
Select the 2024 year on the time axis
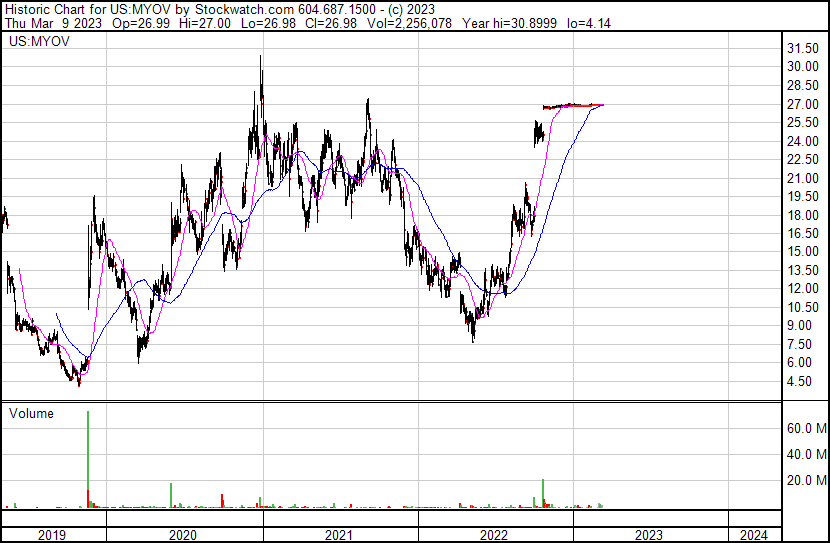pyautogui.click(x=753, y=534)
